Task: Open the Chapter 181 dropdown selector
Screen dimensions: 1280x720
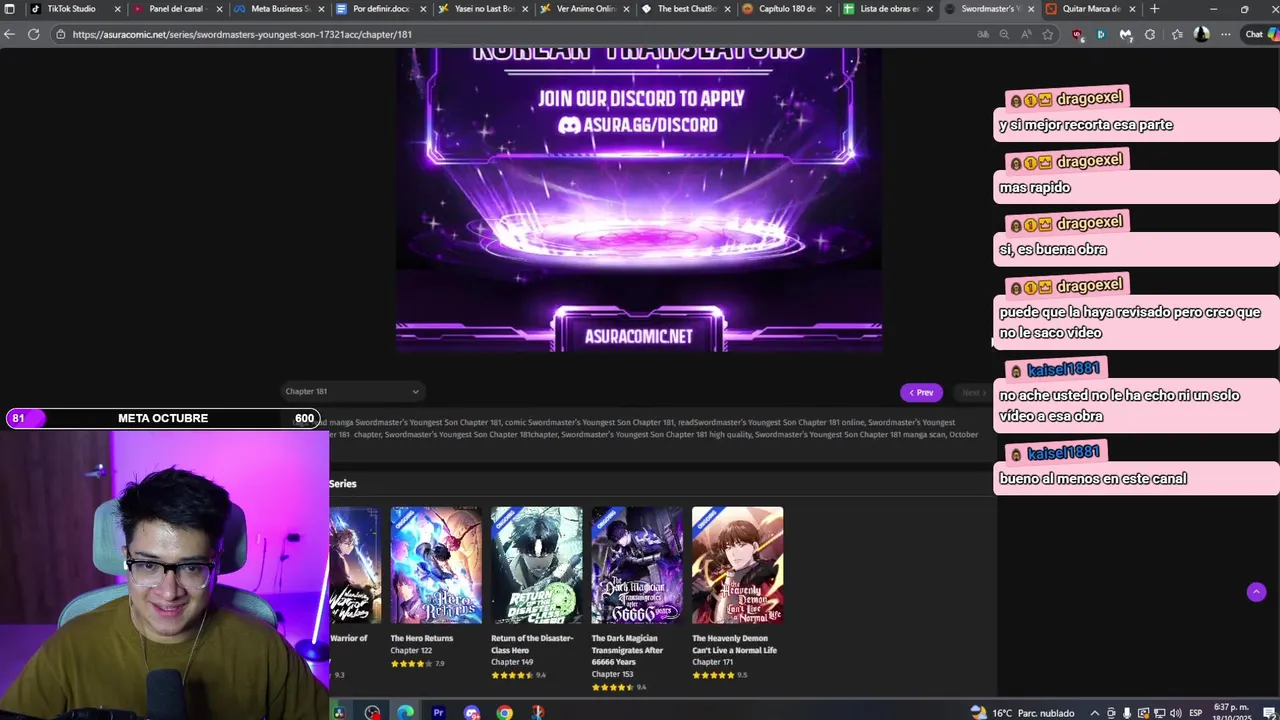Action: click(352, 391)
